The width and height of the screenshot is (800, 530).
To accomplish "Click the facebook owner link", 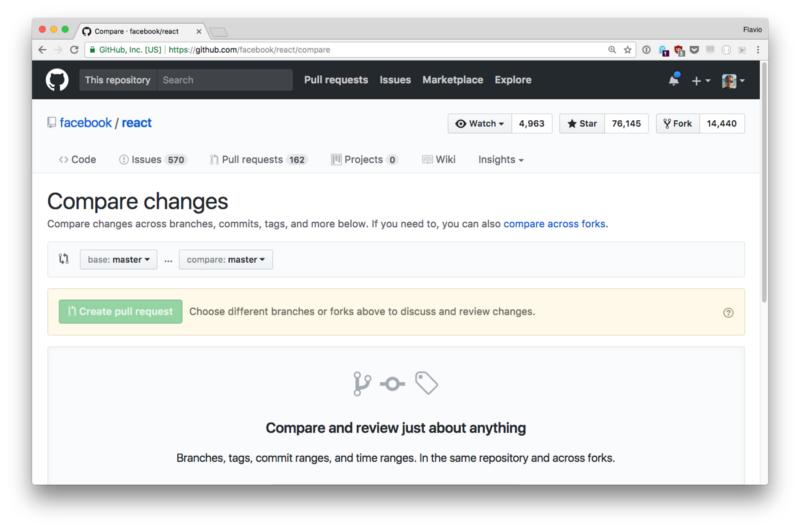I will point(85,123).
